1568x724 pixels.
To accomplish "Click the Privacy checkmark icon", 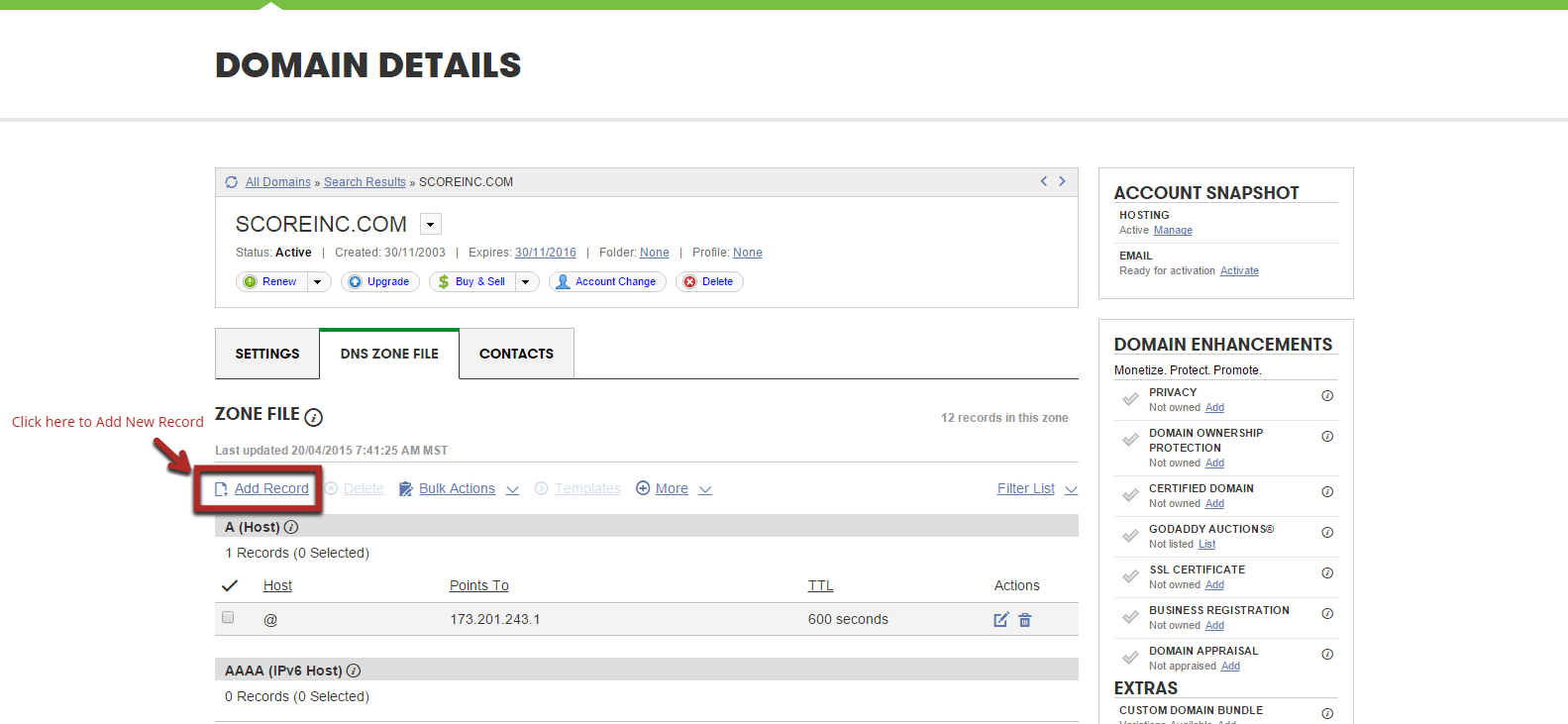I will (1130, 399).
